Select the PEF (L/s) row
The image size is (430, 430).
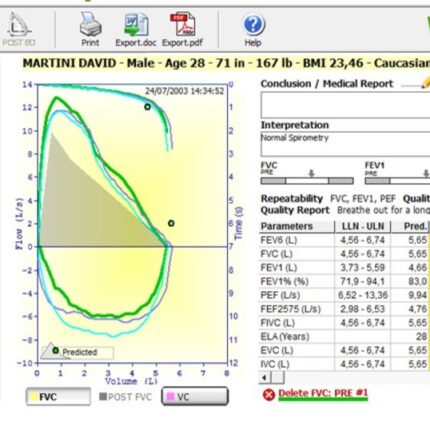coord(345,295)
